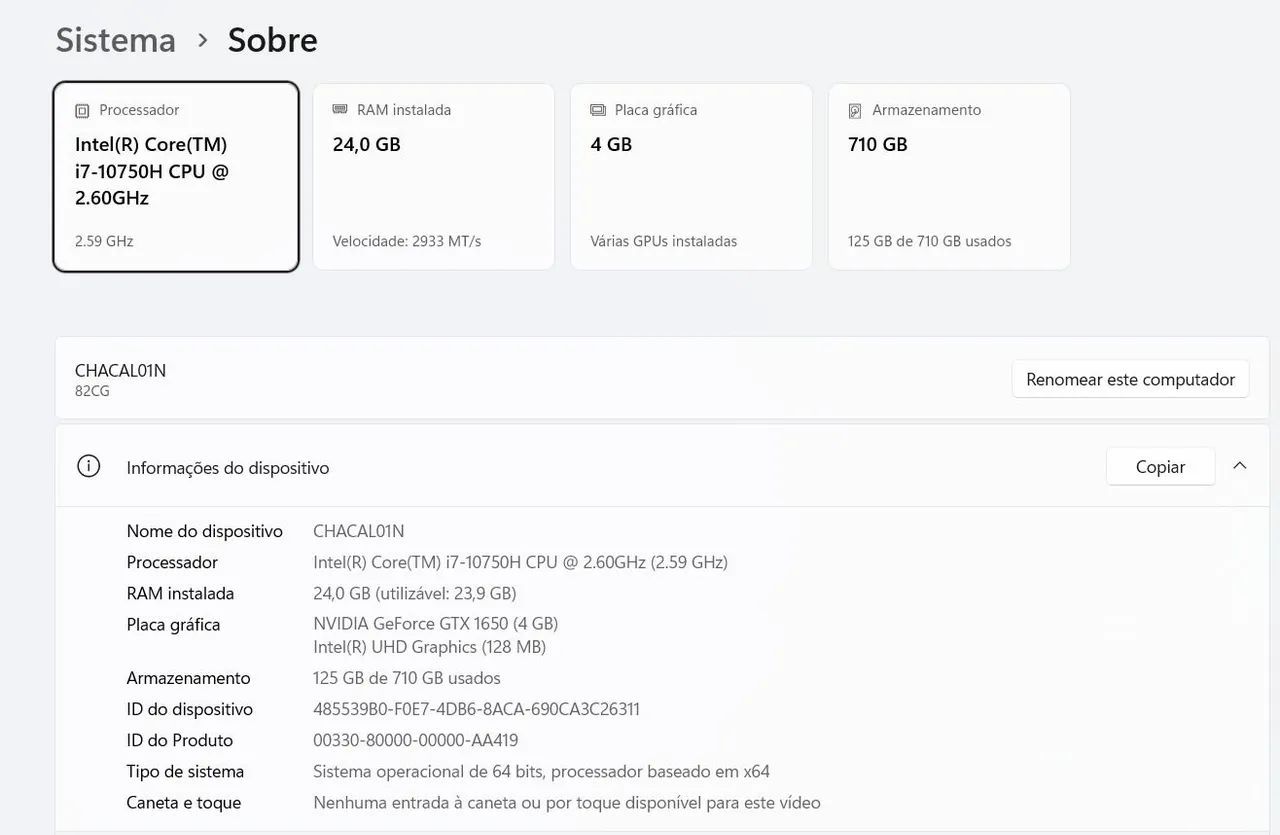This screenshot has width=1280, height=835.
Task: Click '24,0 GB (utilizável: 23,9 GB)' value
Action: [x=415, y=593]
